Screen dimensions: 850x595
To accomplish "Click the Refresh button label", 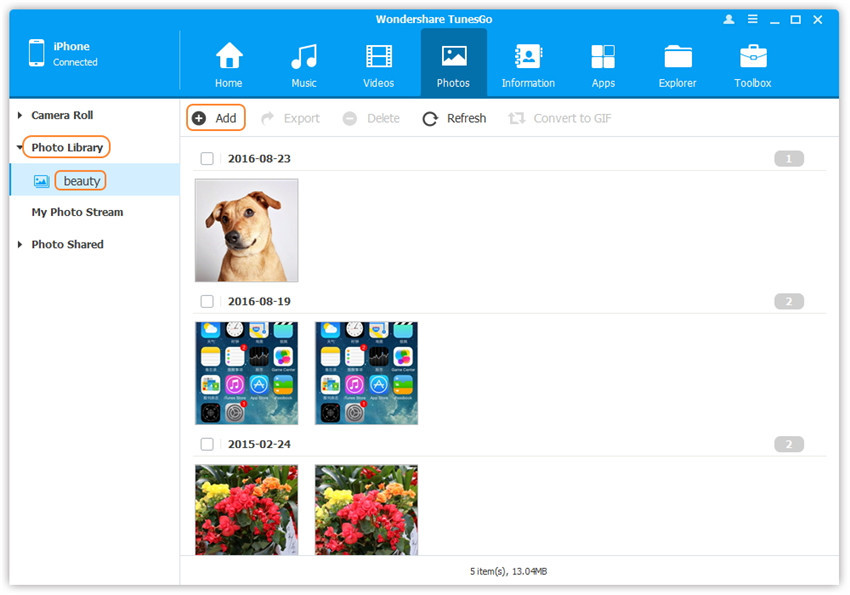I will click(466, 118).
